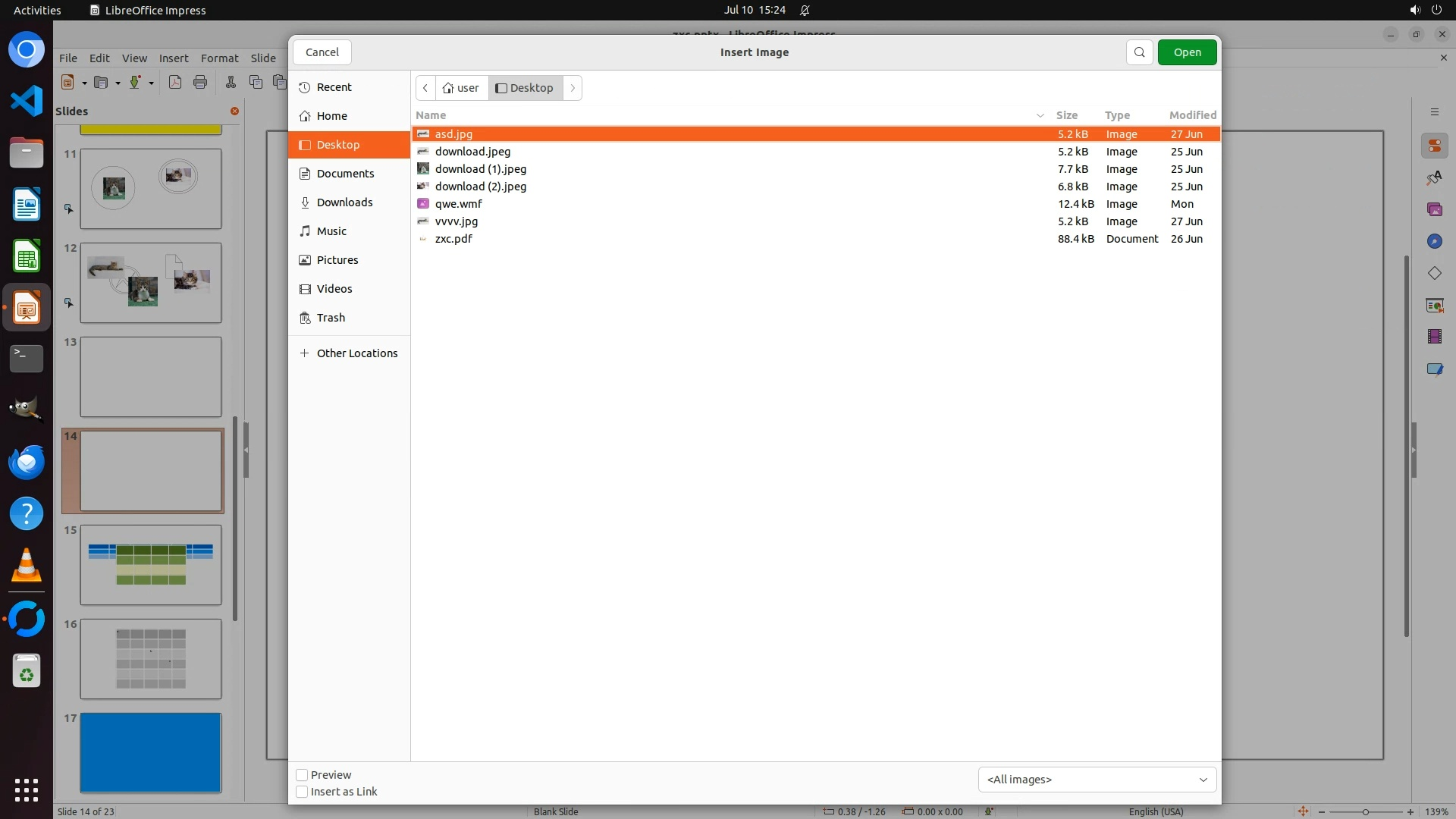Viewport: 1456px width, 819px height.
Task: Click the search icon in Insert Image dialog
Action: pyautogui.click(x=1139, y=52)
